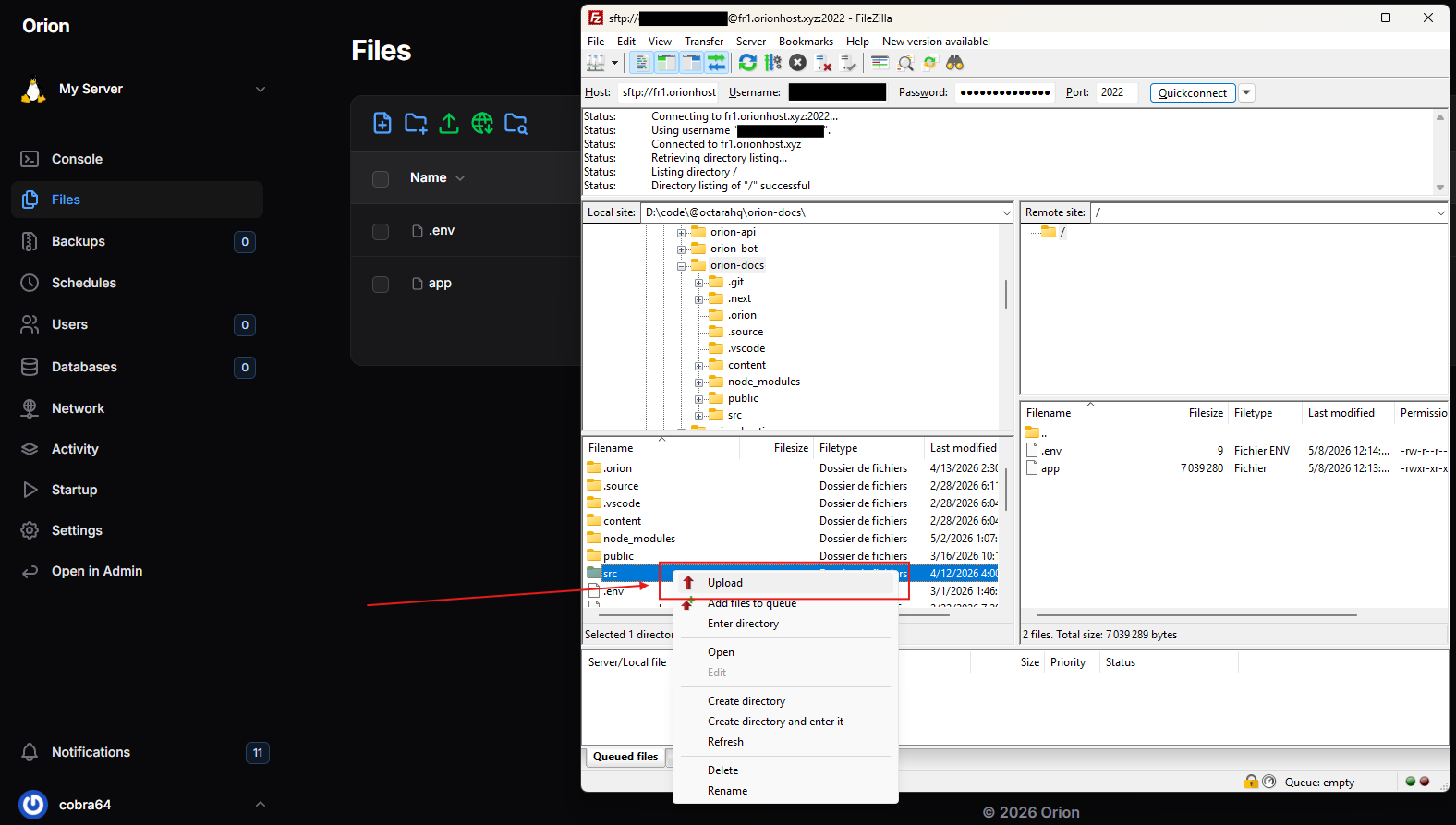The width and height of the screenshot is (1456, 825).
Task: Select the Queued files tab
Action: pos(625,757)
